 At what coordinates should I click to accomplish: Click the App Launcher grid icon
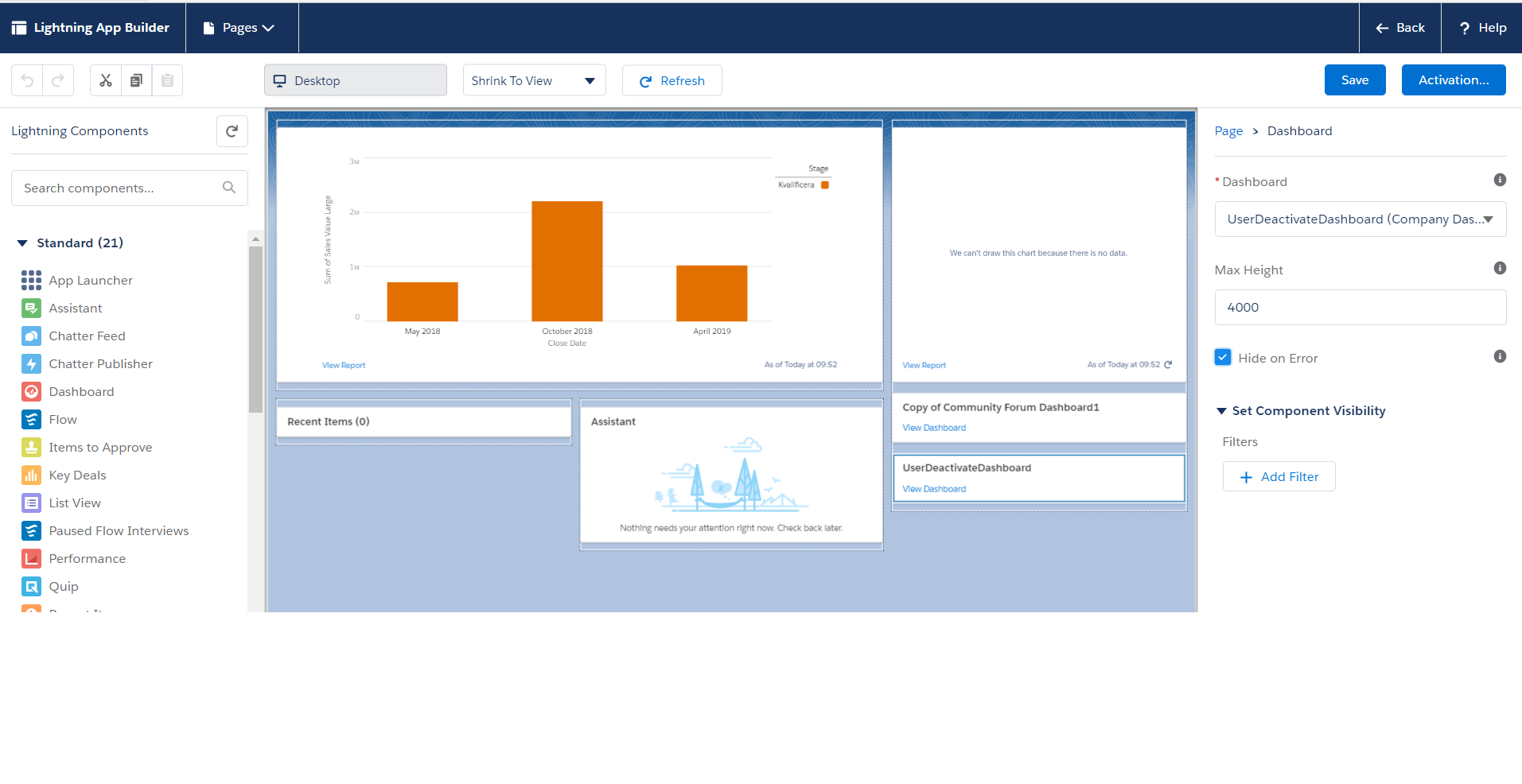[31, 281]
